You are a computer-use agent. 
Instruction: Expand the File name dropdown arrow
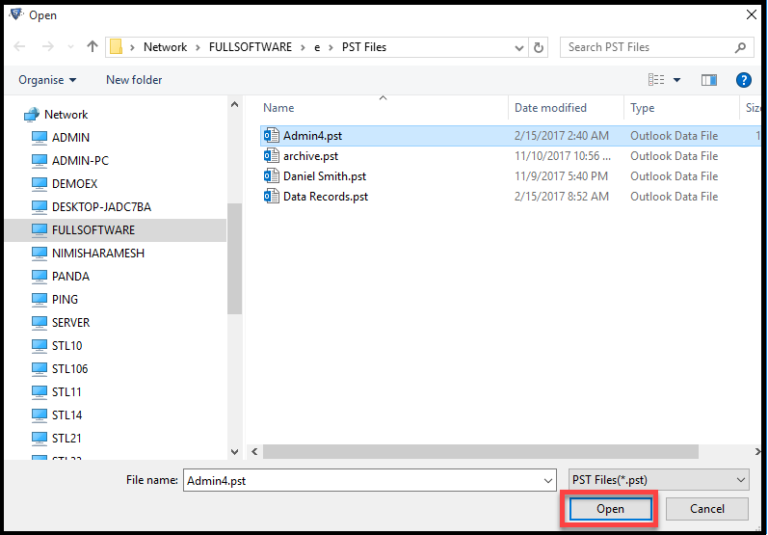pos(548,481)
